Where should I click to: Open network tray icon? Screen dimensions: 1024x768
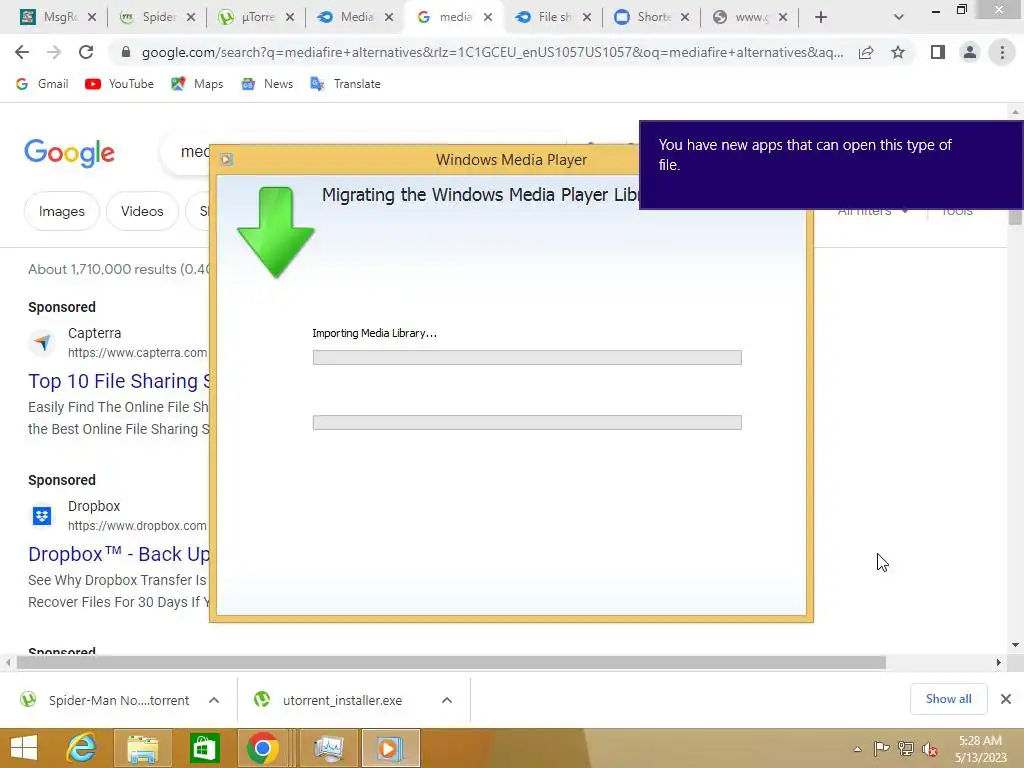click(x=906, y=749)
